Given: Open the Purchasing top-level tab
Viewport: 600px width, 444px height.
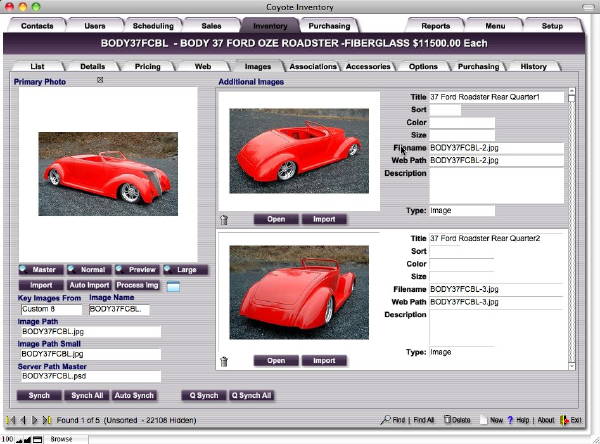Looking at the screenshot, I should [328, 25].
